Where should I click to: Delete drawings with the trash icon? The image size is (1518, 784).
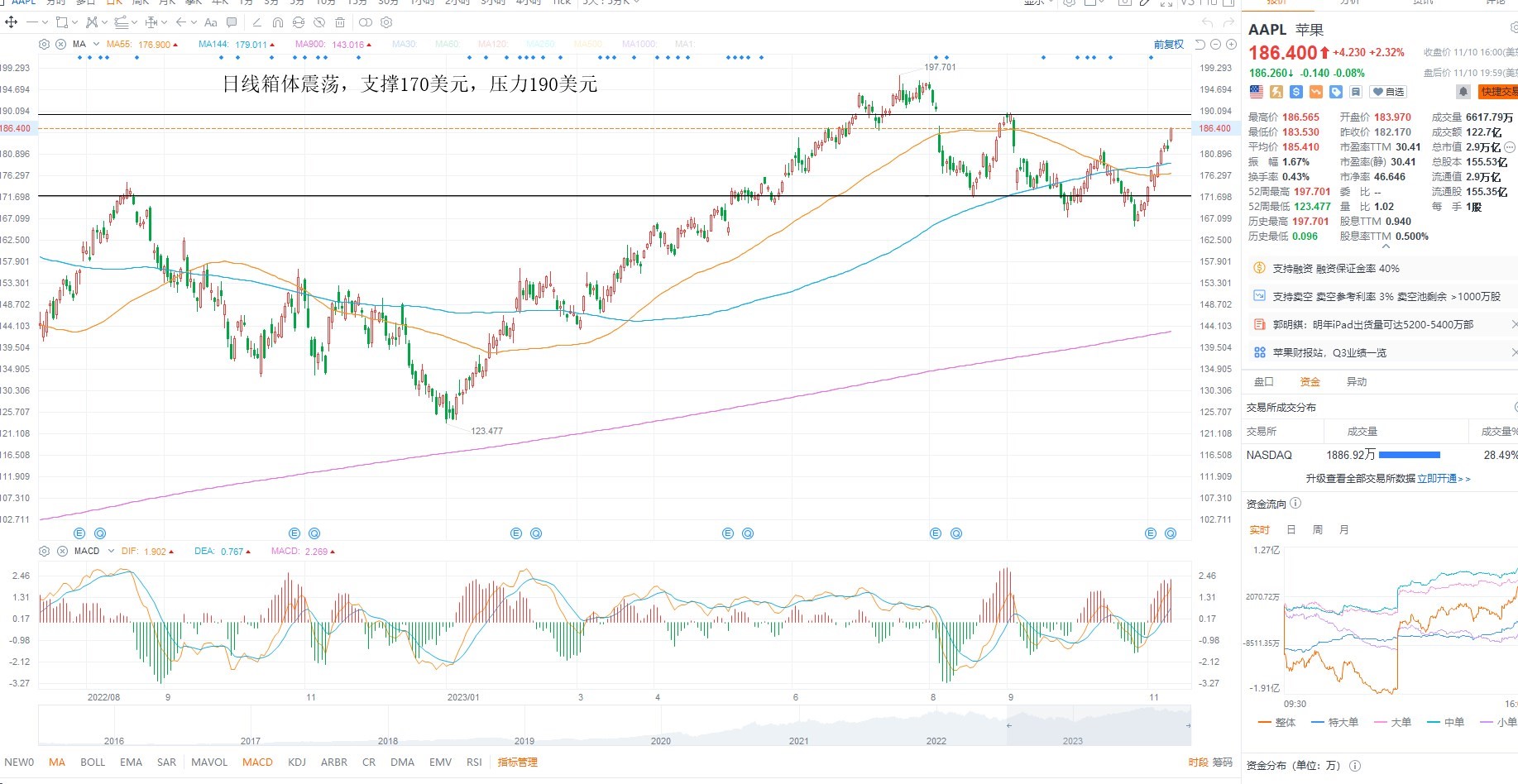pos(340,22)
